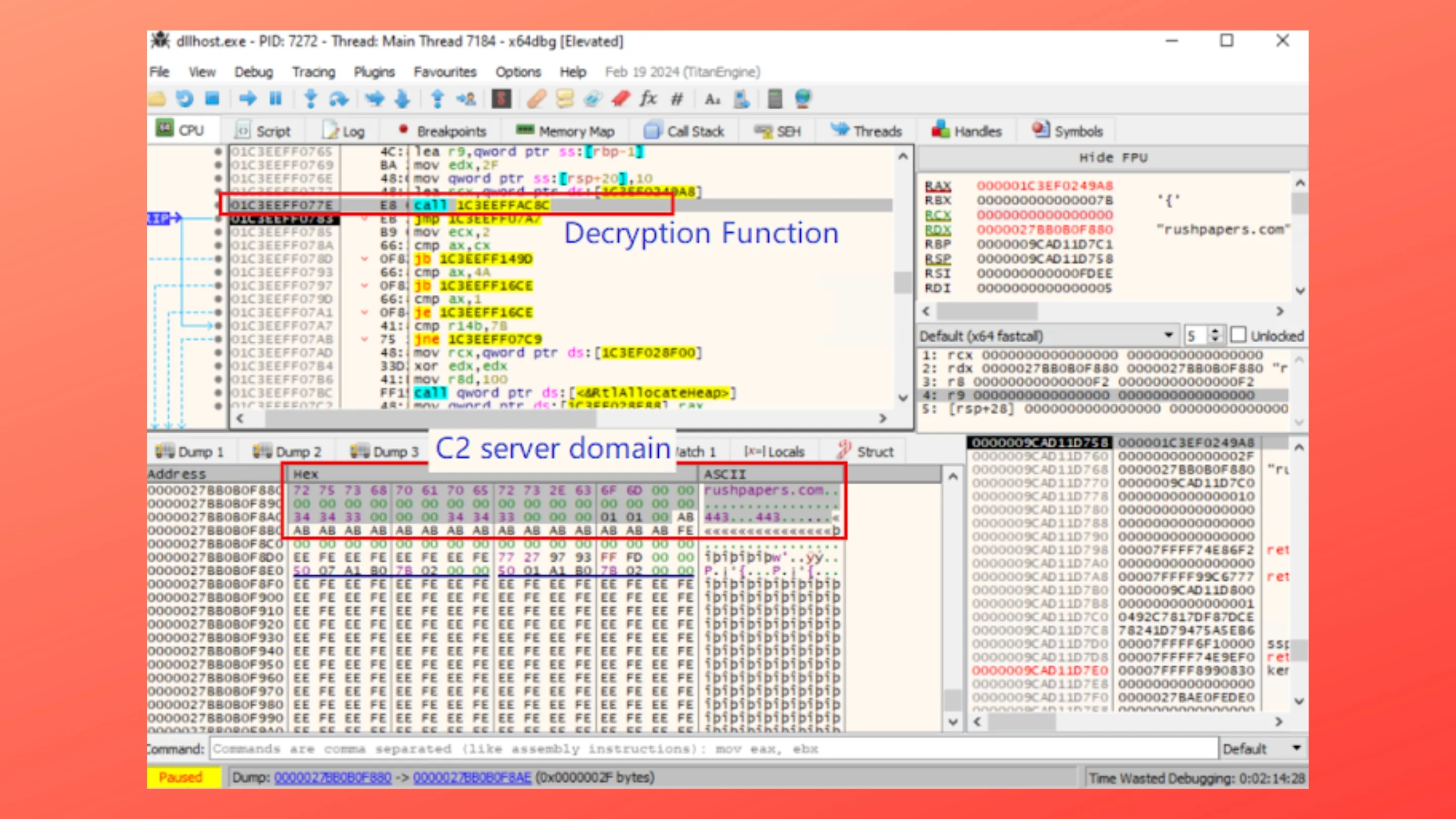Click the String references Az icon
This screenshot has width=1456, height=819.
click(x=713, y=100)
